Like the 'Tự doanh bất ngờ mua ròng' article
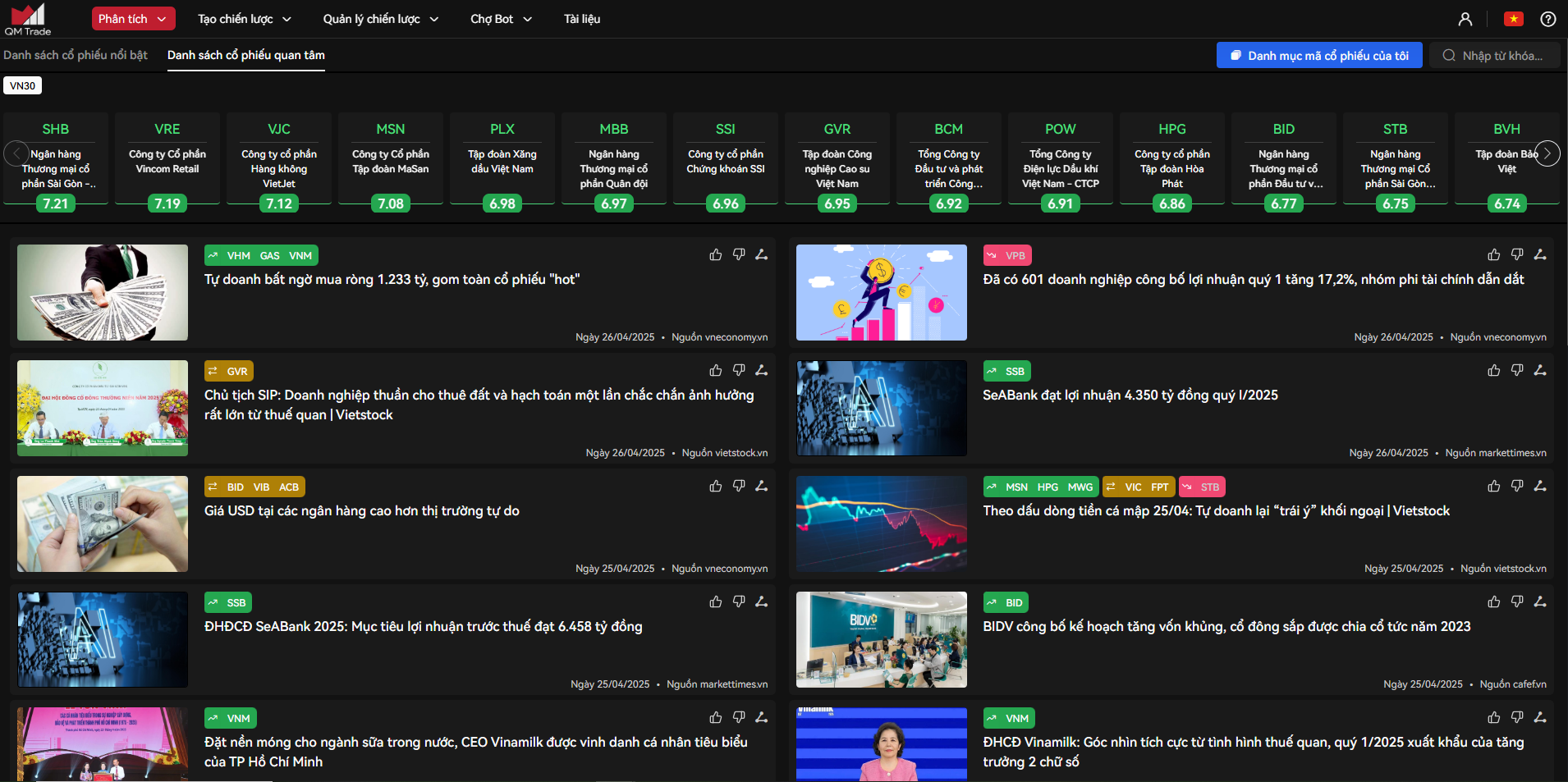The image size is (1568, 782). pos(716,255)
